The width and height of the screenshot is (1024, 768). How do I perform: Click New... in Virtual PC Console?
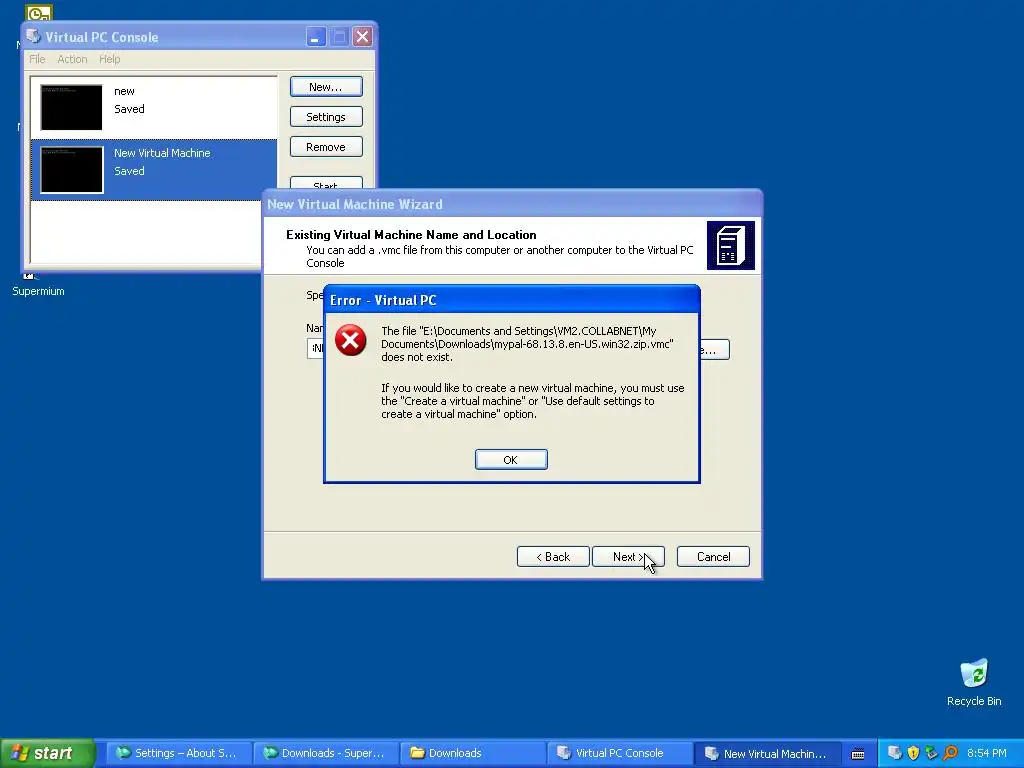point(326,87)
